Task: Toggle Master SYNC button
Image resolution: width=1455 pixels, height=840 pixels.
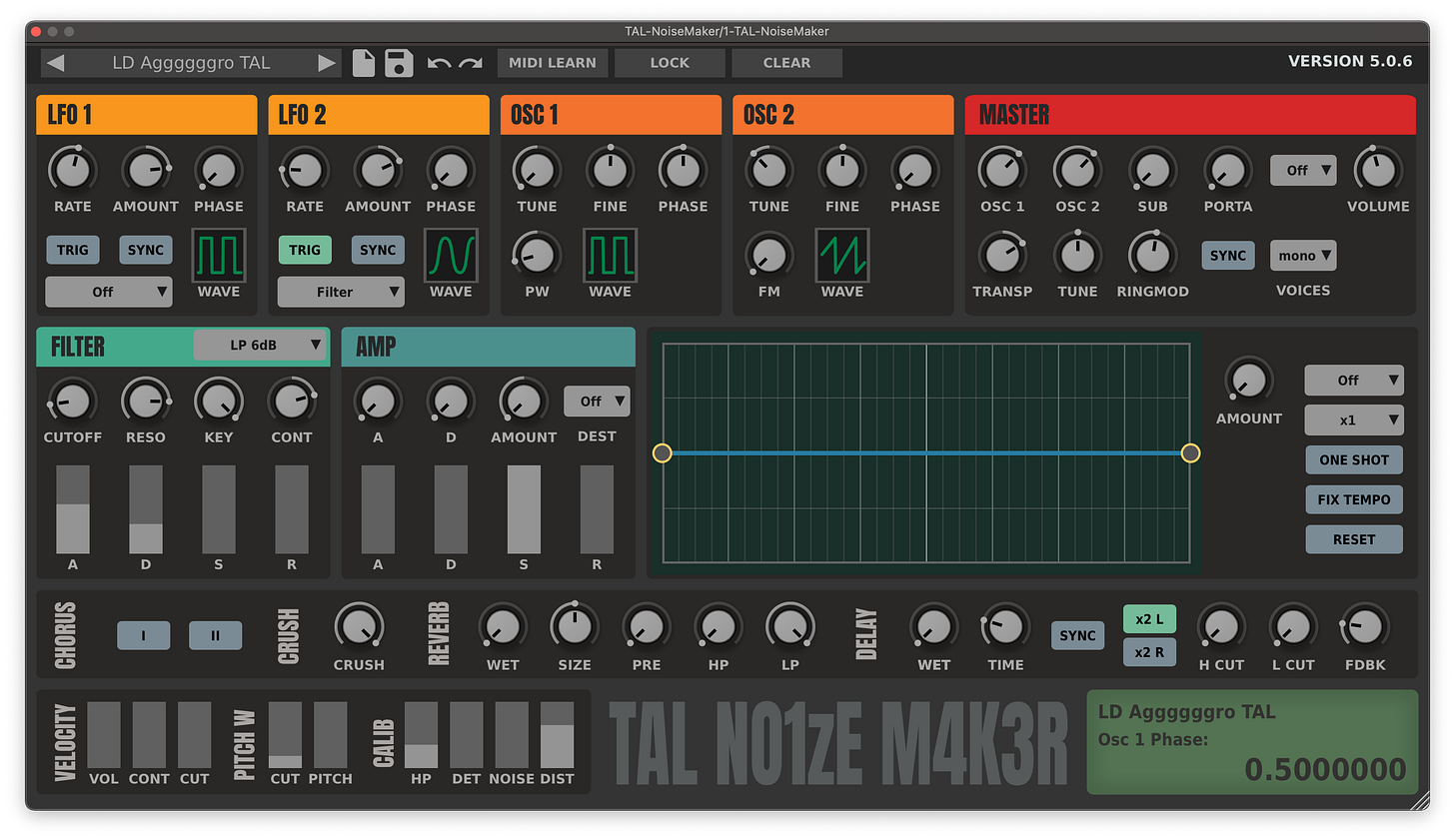Action: pos(1228,256)
